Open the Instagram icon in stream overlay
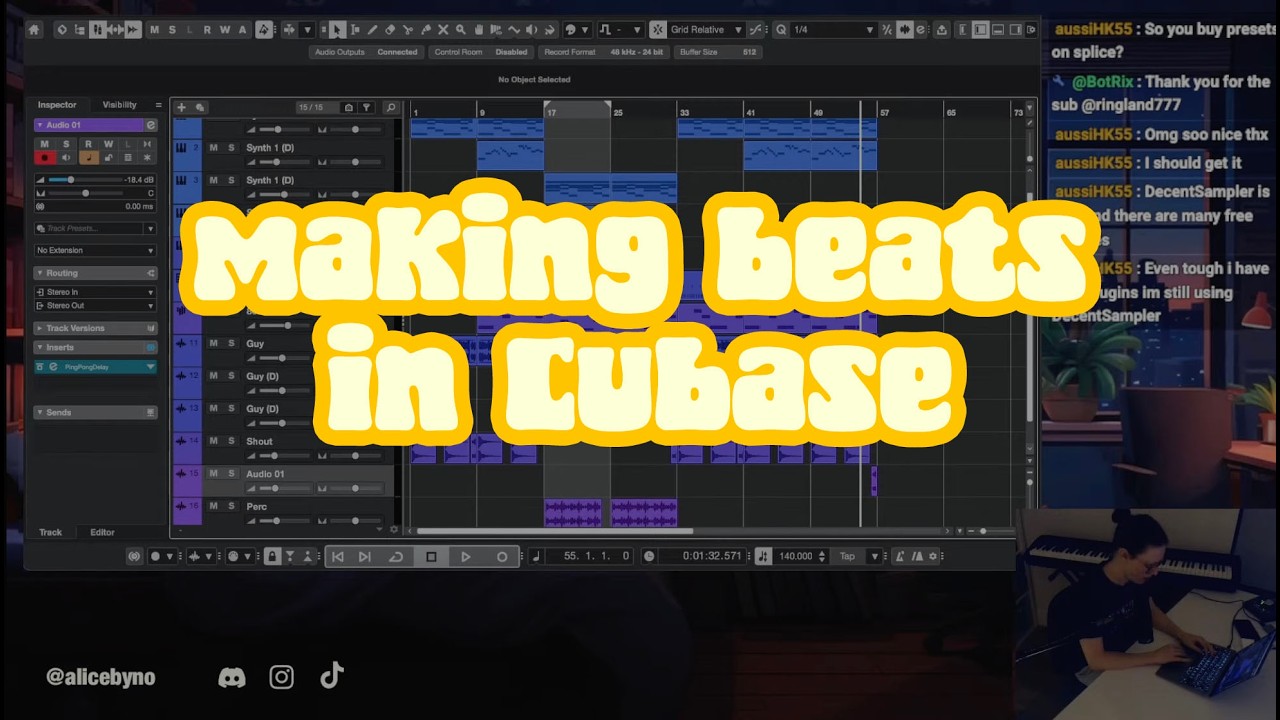The height and width of the screenshot is (720, 1280). pos(282,677)
